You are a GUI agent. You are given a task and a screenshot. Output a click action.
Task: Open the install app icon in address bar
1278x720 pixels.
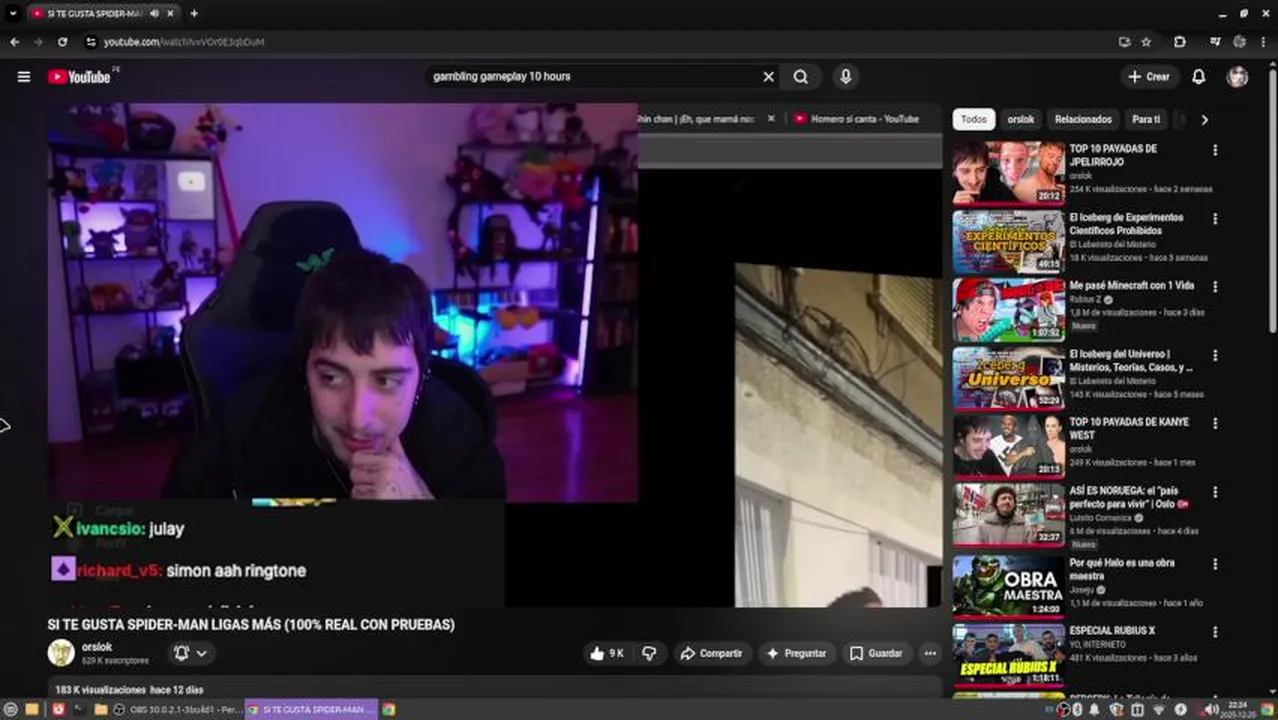click(1125, 42)
